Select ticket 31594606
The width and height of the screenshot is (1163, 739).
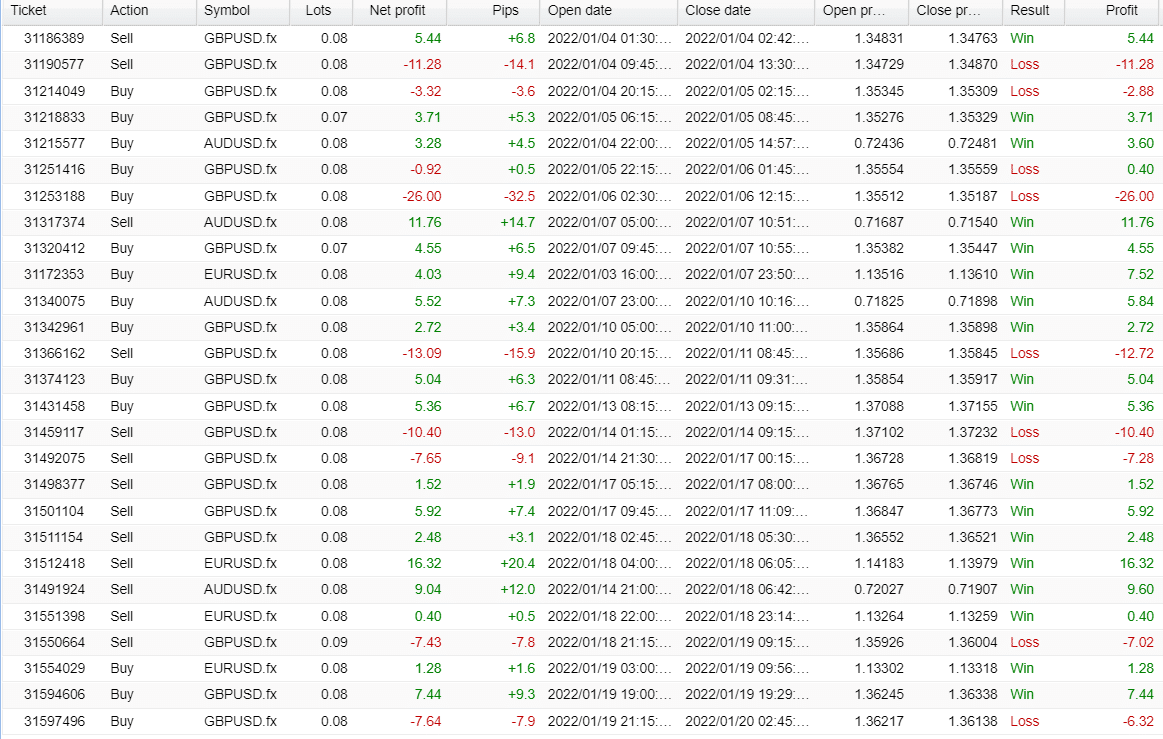[54, 694]
